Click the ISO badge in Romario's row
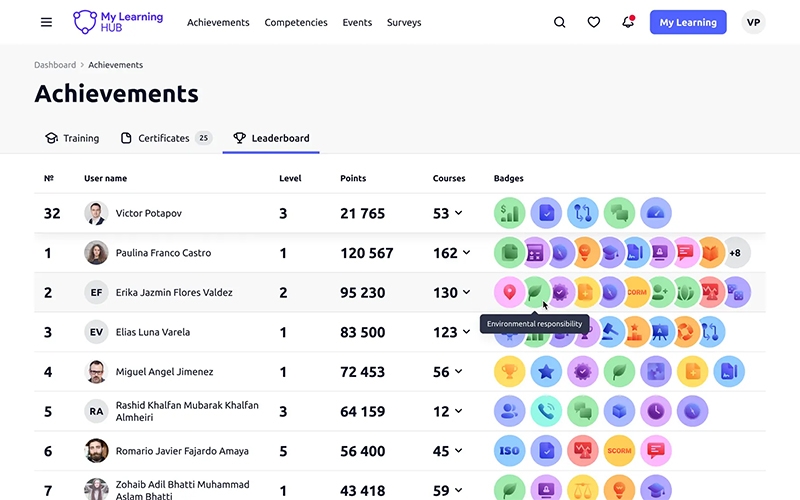Image resolution: width=800 pixels, height=500 pixels. pyautogui.click(x=510, y=451)
